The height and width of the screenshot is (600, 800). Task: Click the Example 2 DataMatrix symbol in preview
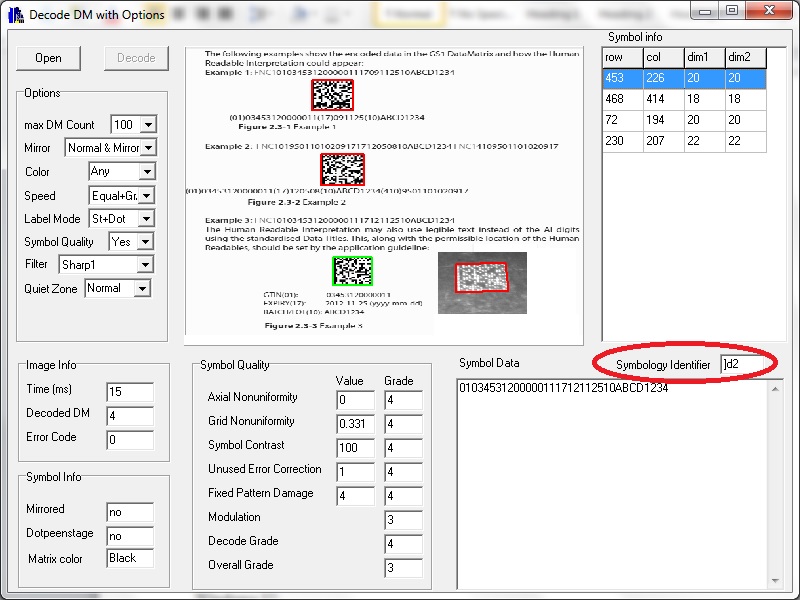click(342, 169)
